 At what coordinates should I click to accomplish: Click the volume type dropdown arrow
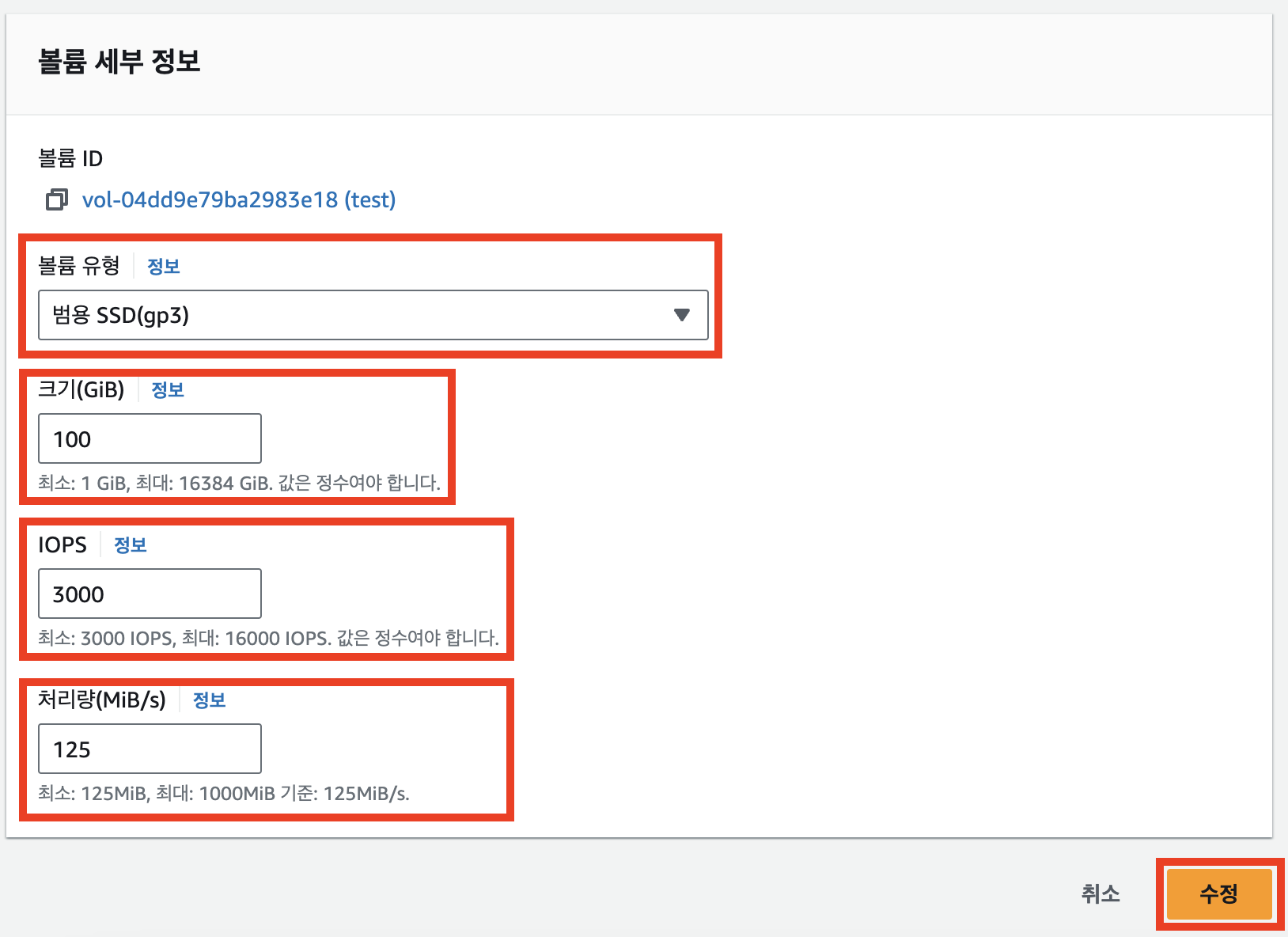coord(681,315)
